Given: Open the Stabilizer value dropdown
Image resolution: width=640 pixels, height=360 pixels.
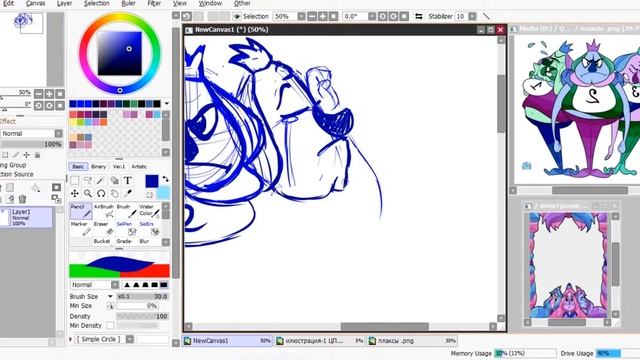Looking at the screenshot, I should (472, 16).
